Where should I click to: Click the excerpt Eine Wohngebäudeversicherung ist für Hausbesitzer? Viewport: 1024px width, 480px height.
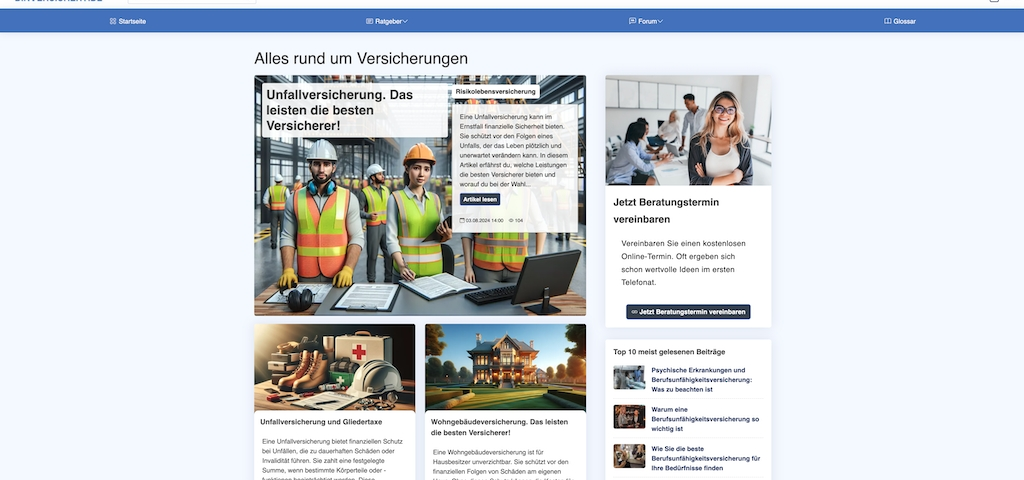[x=502, y=464]
